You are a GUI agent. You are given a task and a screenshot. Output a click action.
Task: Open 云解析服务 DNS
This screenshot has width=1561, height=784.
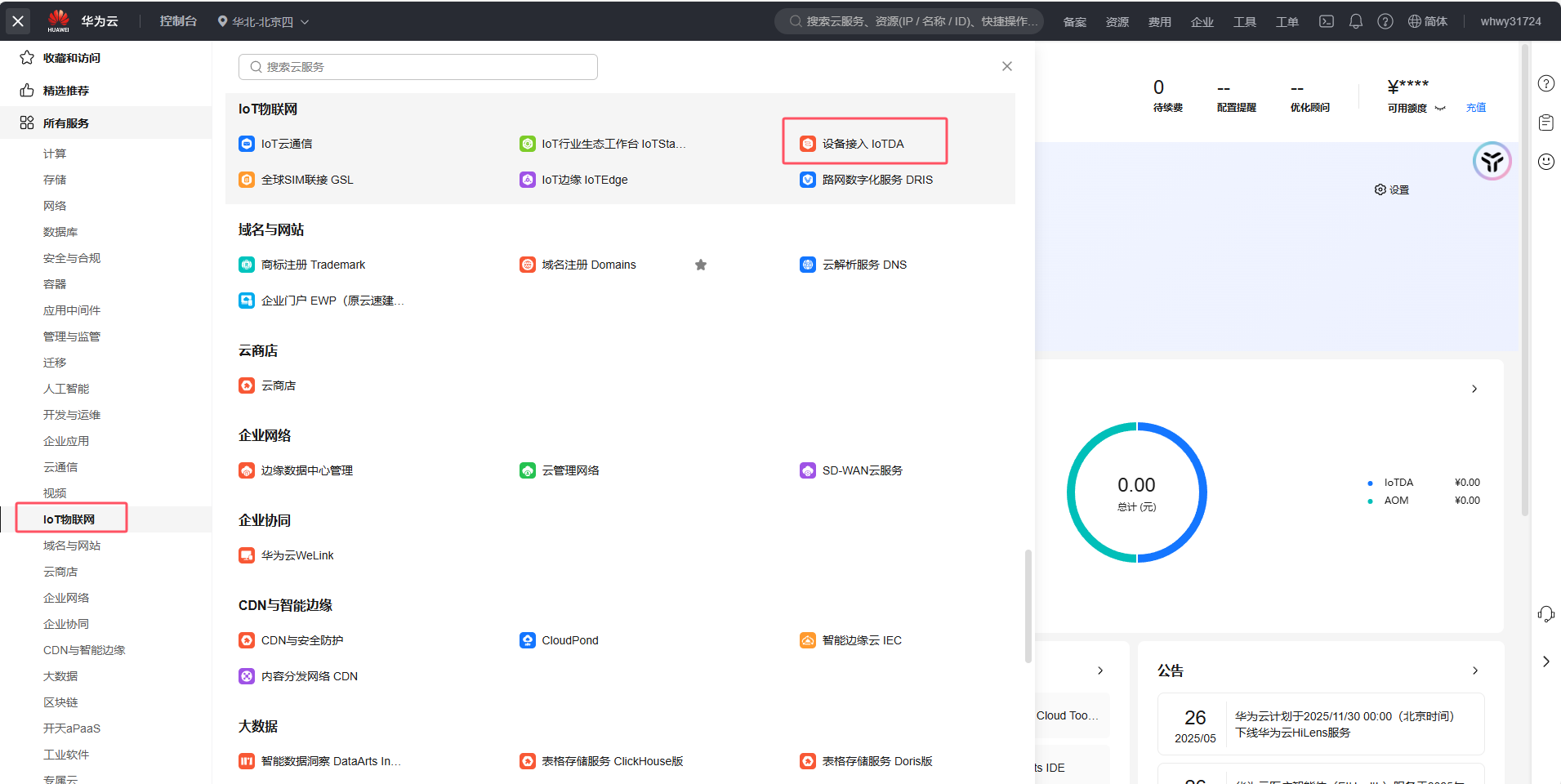tap(853, 265)
